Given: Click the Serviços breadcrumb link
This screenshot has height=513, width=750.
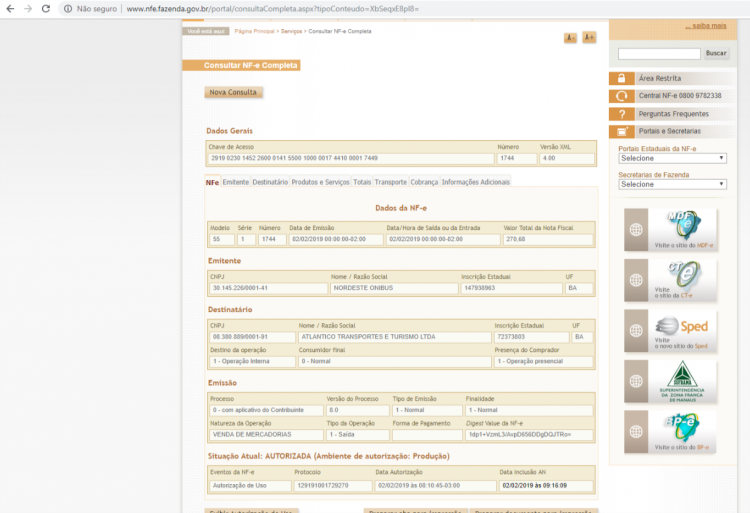Looking at the screenshot, I should pos(291,31).
